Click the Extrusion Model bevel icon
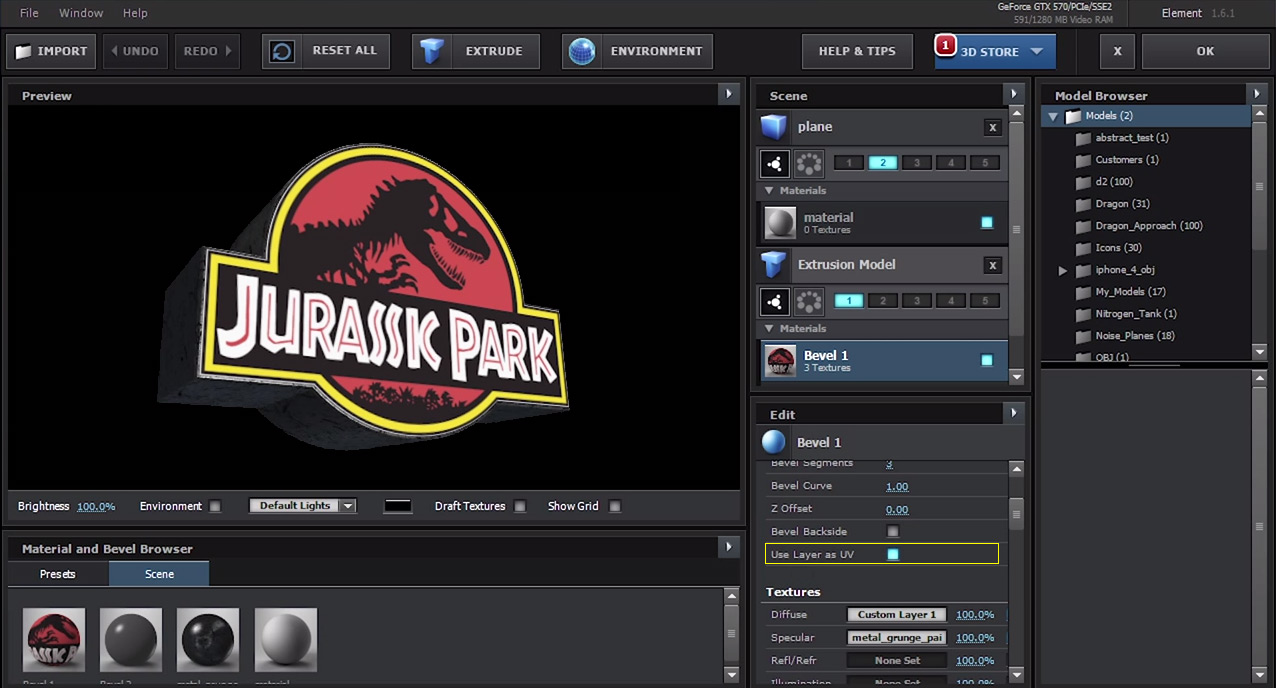The height and width of the screenshot is (688, 1276). click(x=774, y=265)
